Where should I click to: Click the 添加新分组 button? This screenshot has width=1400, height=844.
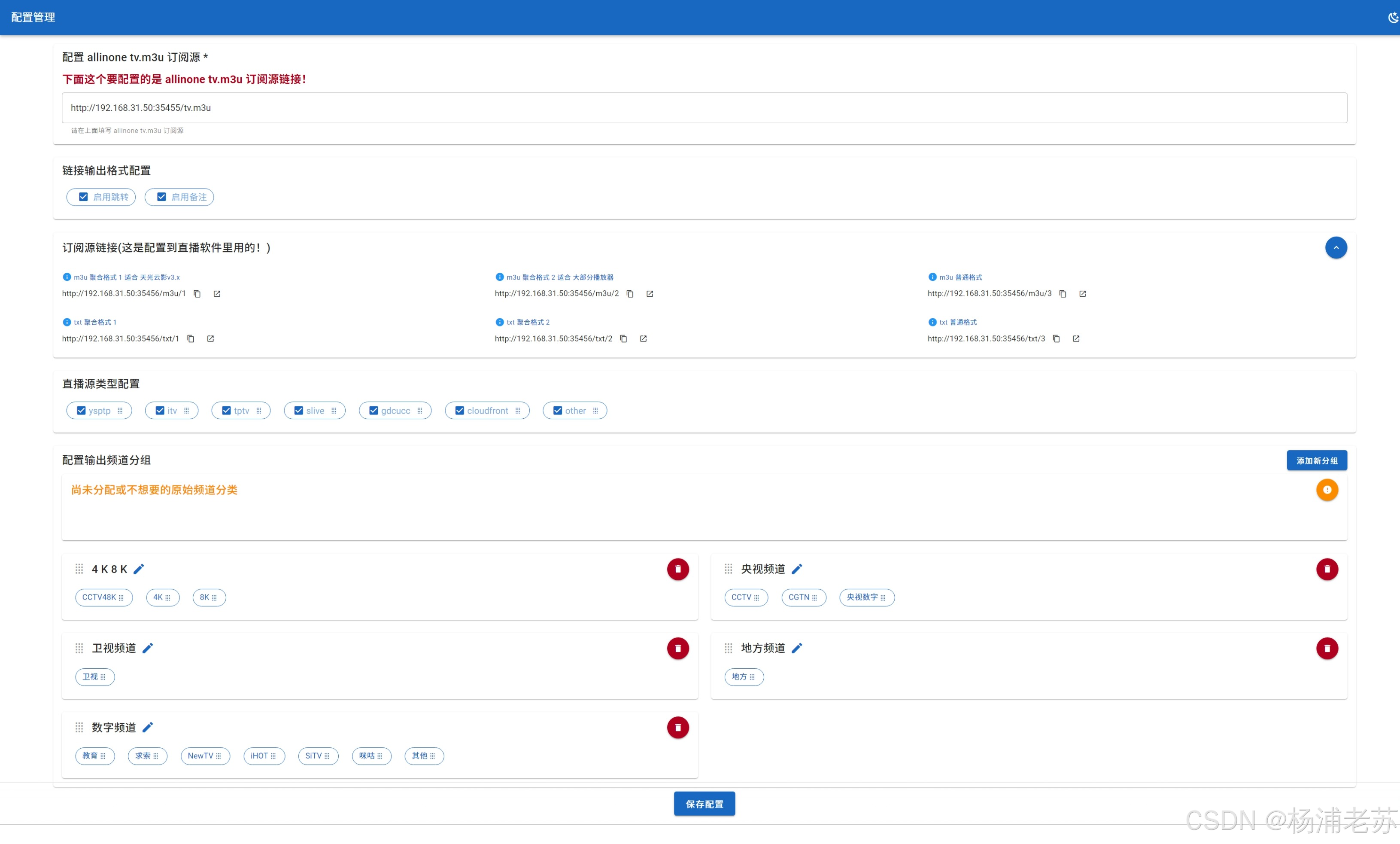point(1316,460)
